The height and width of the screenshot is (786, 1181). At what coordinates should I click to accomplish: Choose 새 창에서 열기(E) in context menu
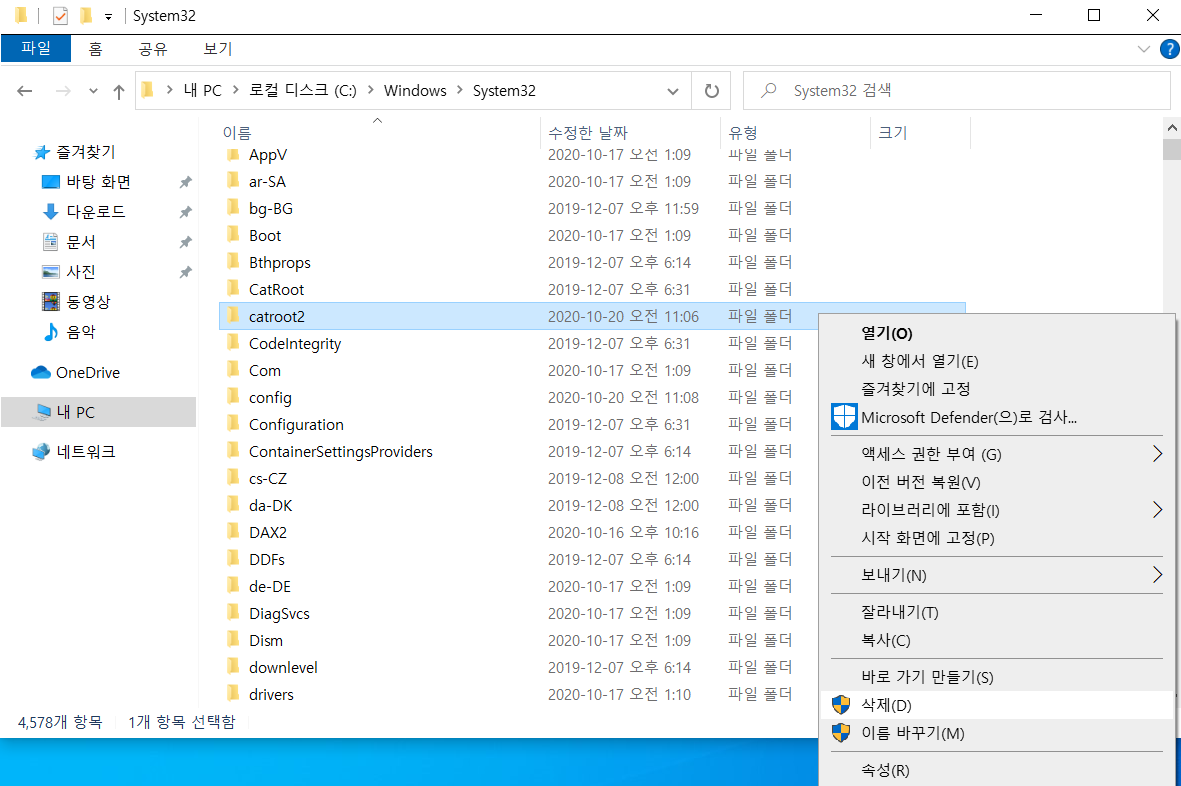coord(996,361)
